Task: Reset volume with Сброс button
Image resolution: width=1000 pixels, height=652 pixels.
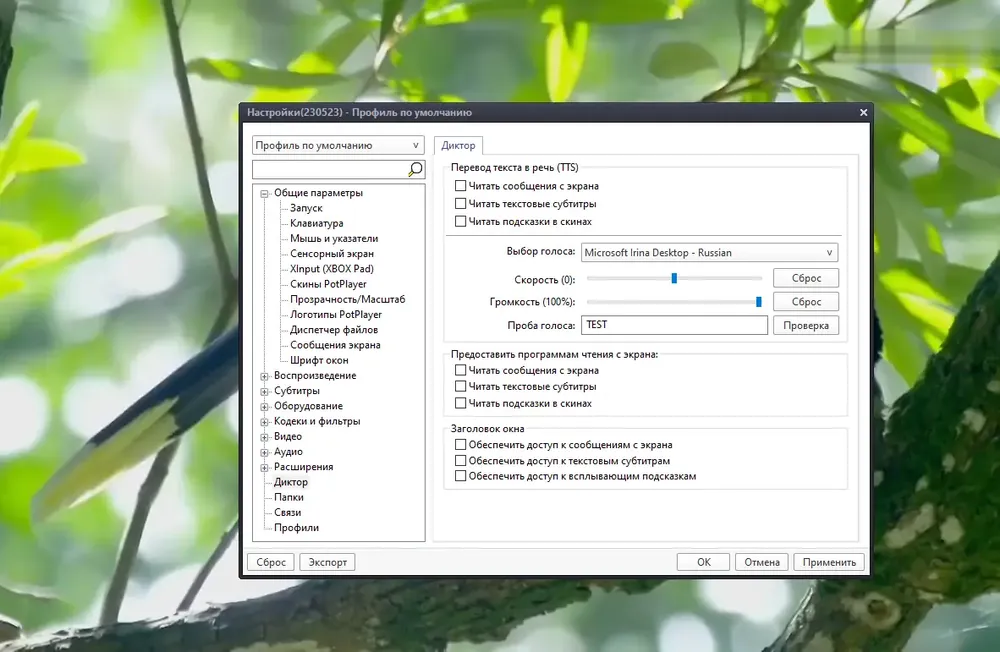Action: coord(806,302)
